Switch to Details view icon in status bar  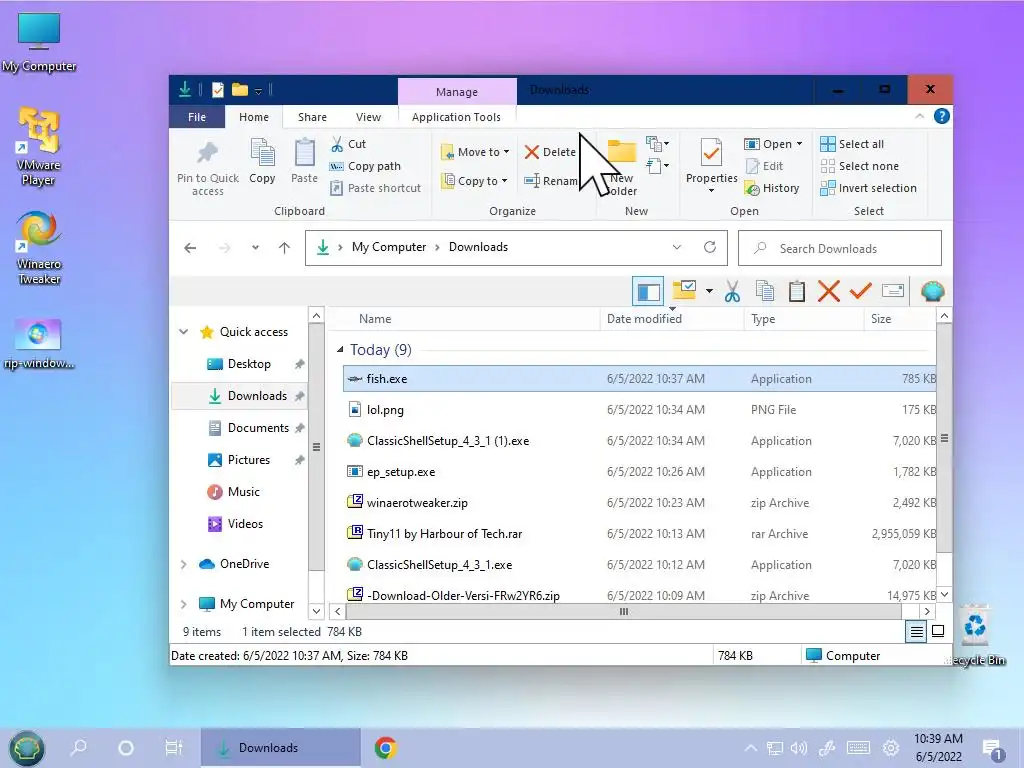[x=916, y=632]
